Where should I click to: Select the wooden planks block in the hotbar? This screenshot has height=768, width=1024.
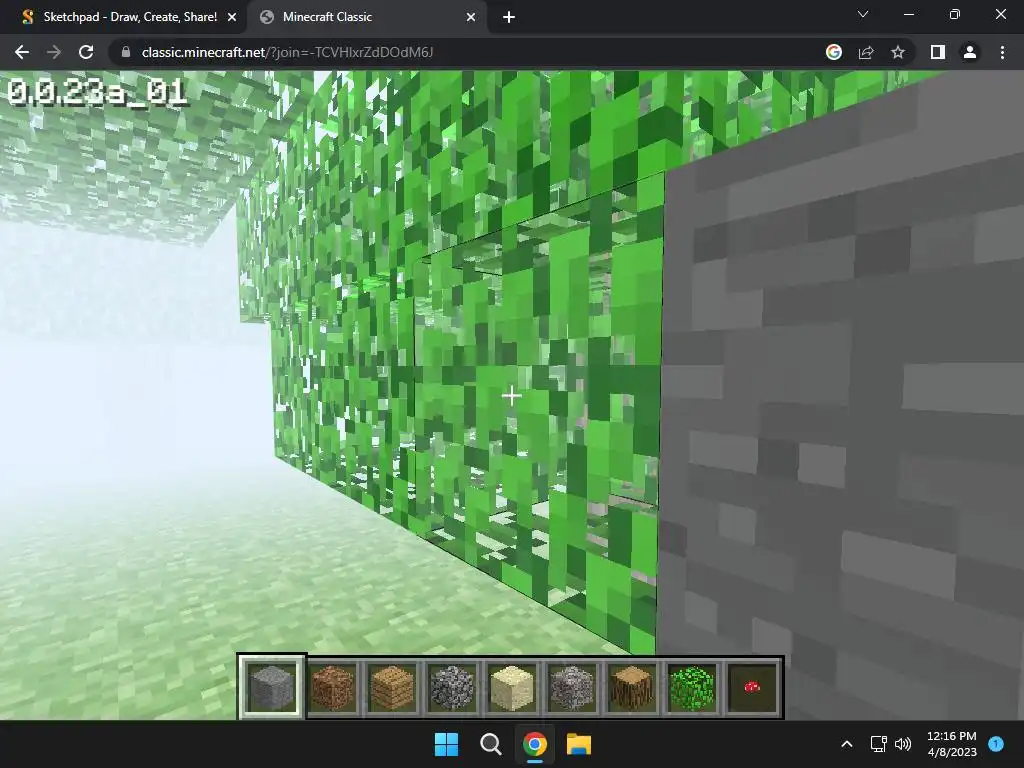point(392,687)
